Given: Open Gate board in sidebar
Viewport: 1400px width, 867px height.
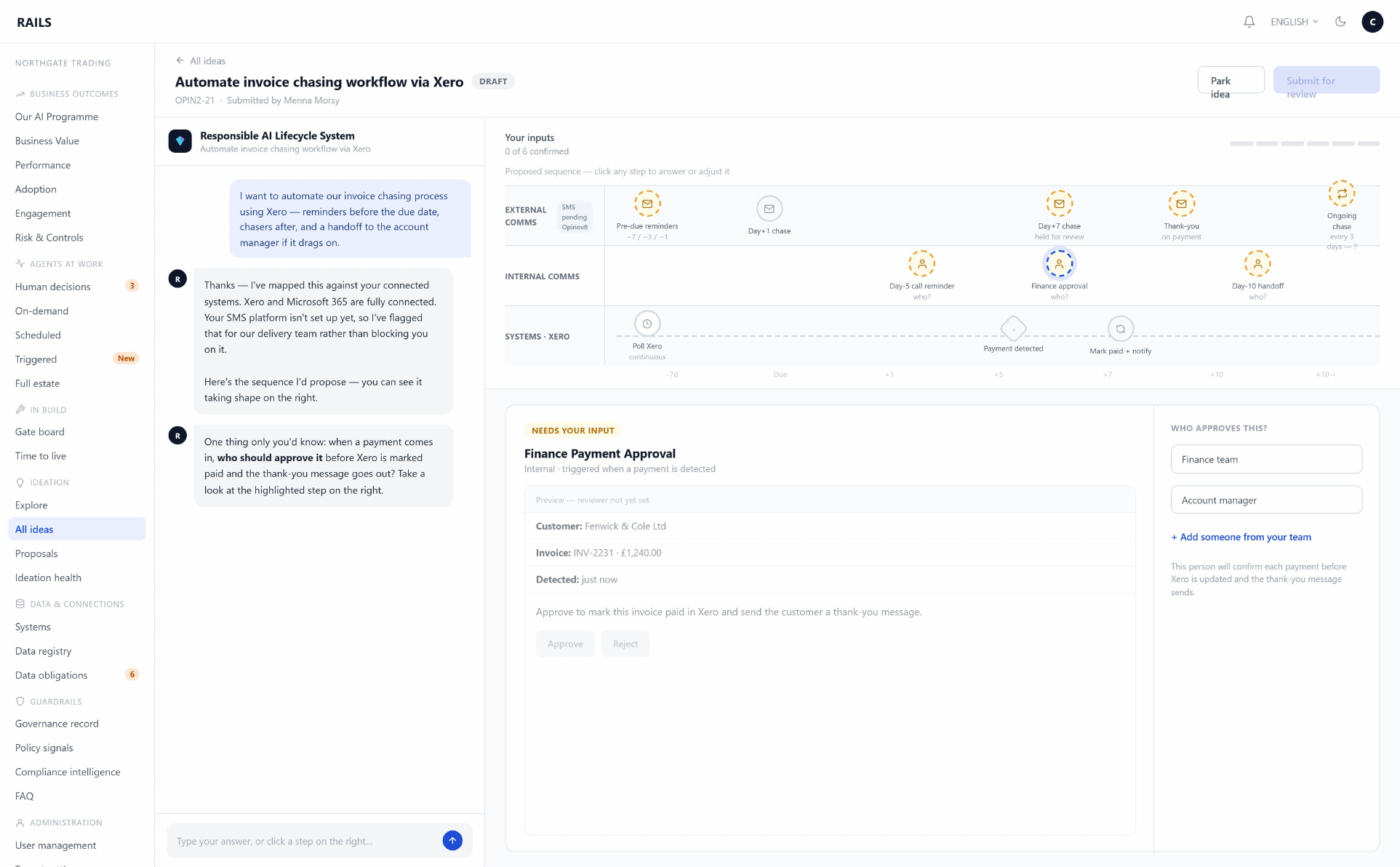Looking at the screenshot, I should (76, 432).
